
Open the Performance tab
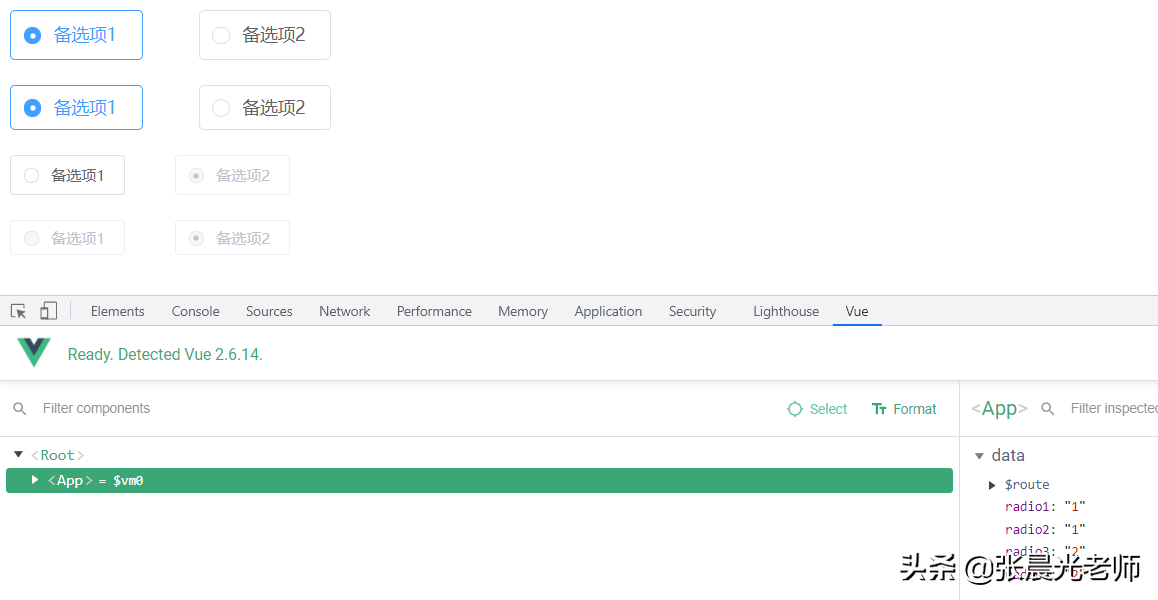434,311
